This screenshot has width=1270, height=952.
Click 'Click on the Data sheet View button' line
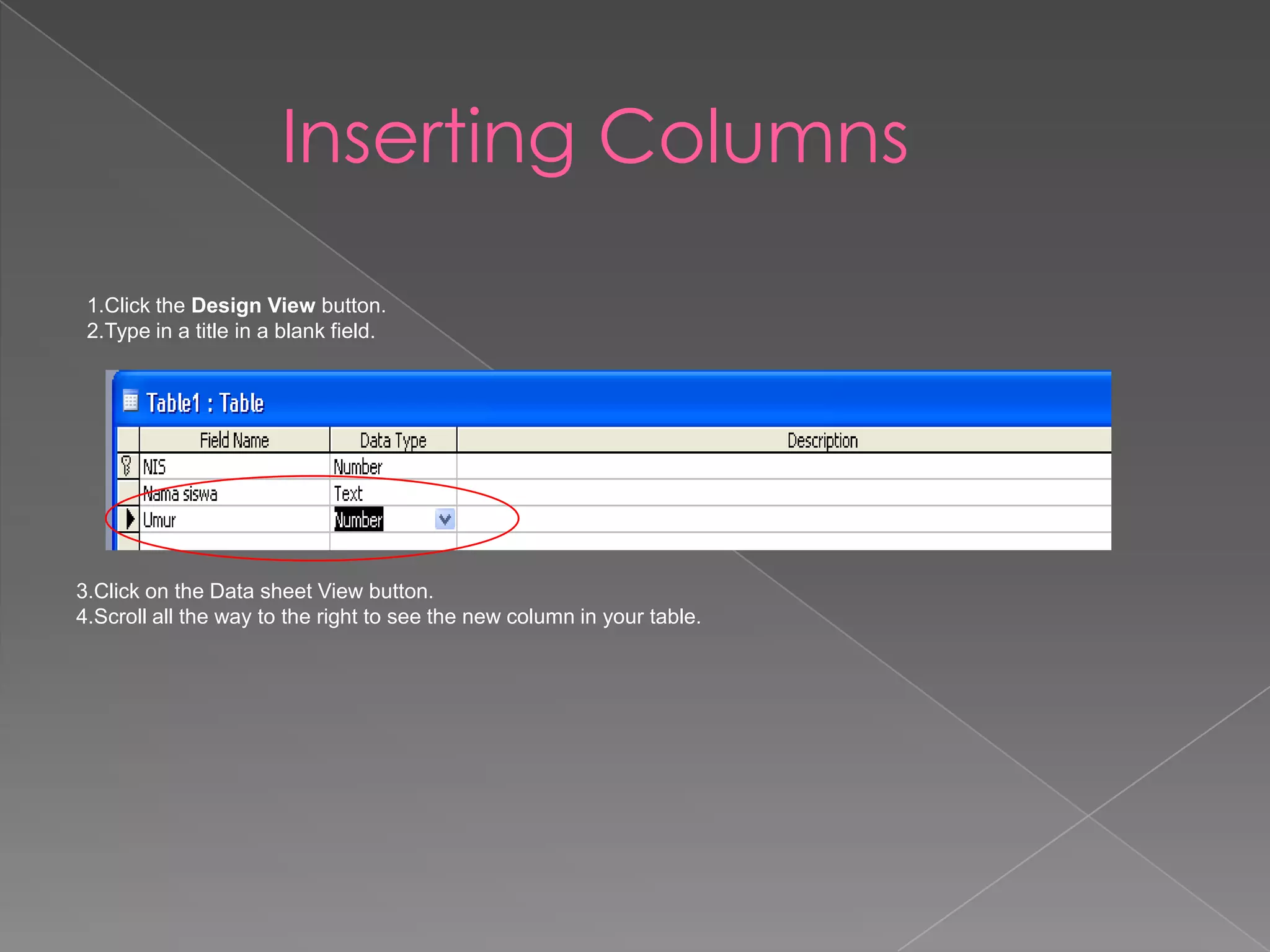(254, 591)
